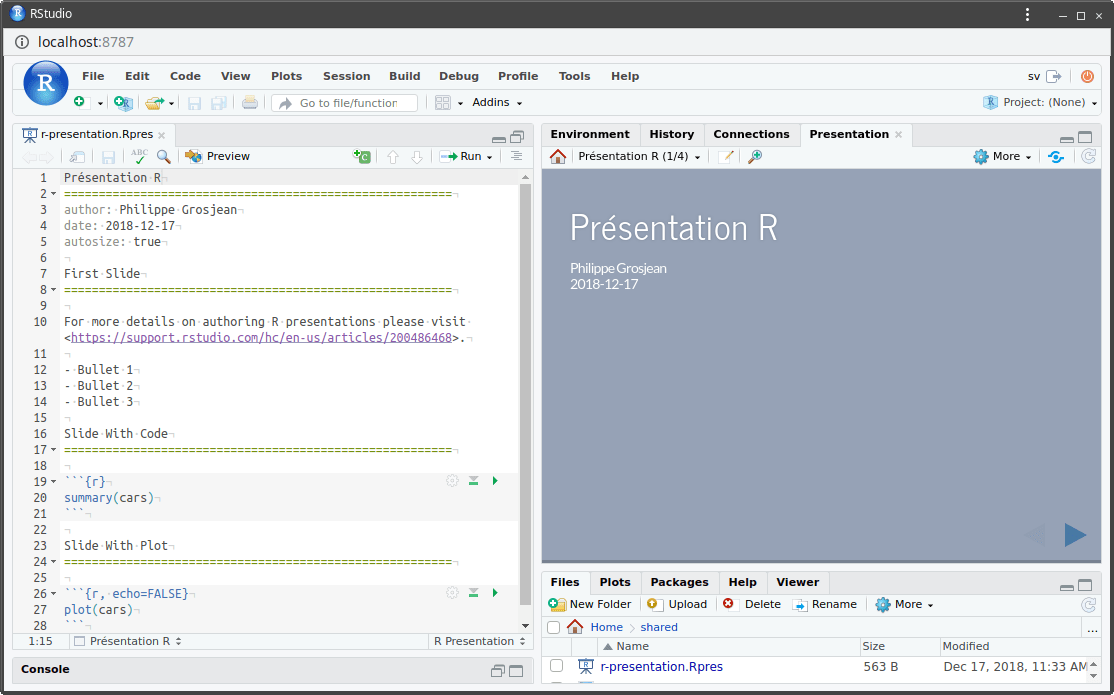Click the refresh presentation icon
1114x695 pixels.
(x=1088, y=156)
